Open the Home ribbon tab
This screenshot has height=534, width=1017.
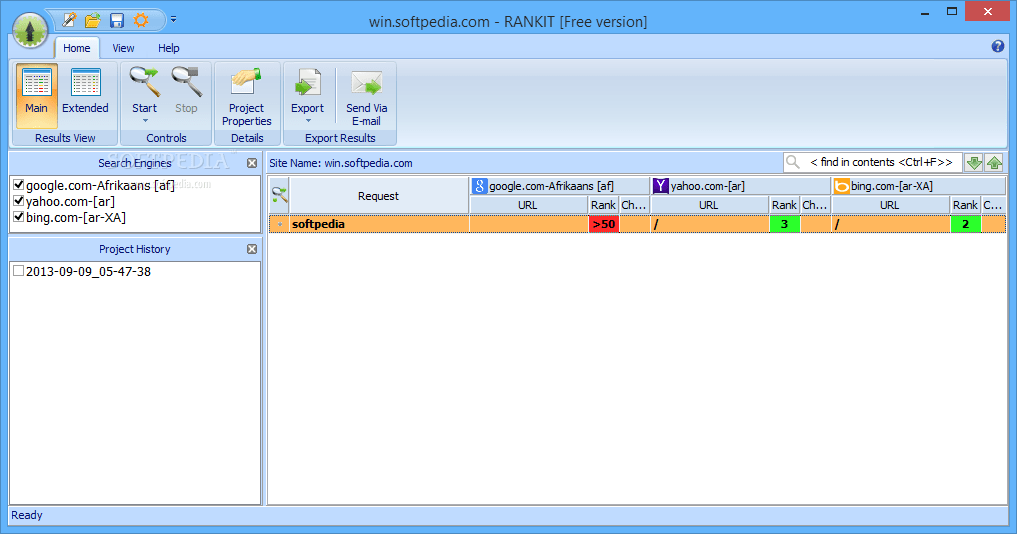coord(77,48)
